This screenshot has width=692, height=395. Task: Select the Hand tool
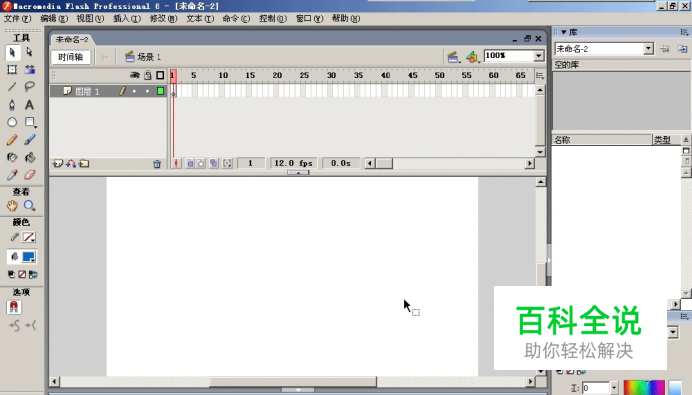(12, 206)
